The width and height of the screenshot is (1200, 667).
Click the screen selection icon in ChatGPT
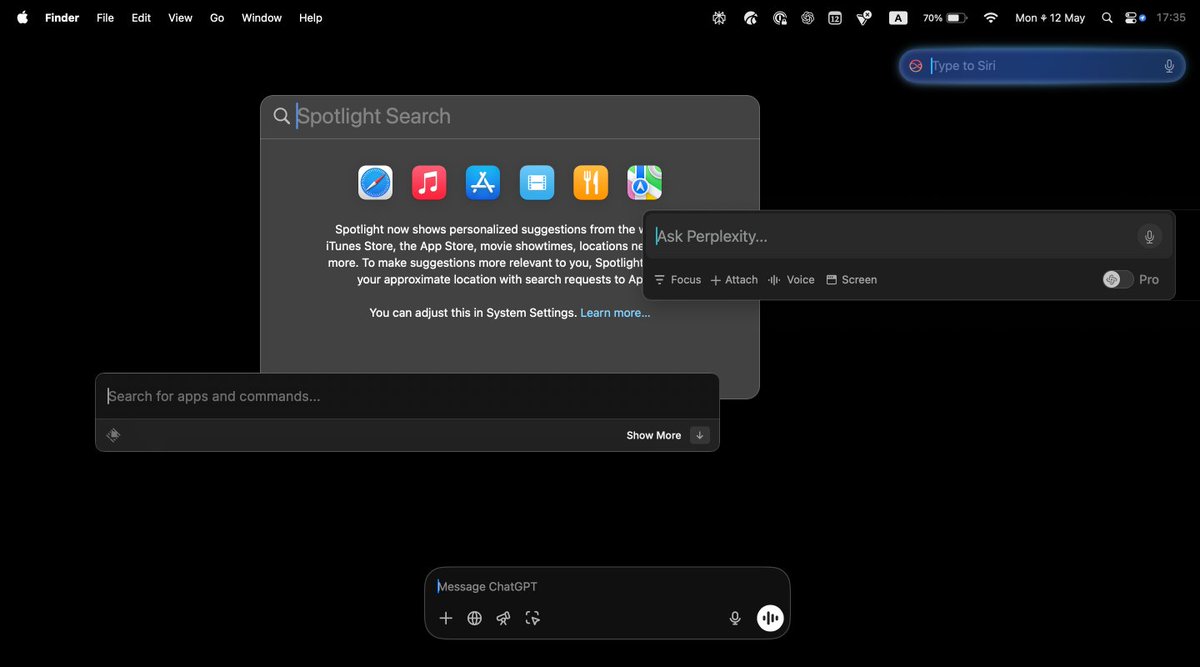(x=533, y=618)
